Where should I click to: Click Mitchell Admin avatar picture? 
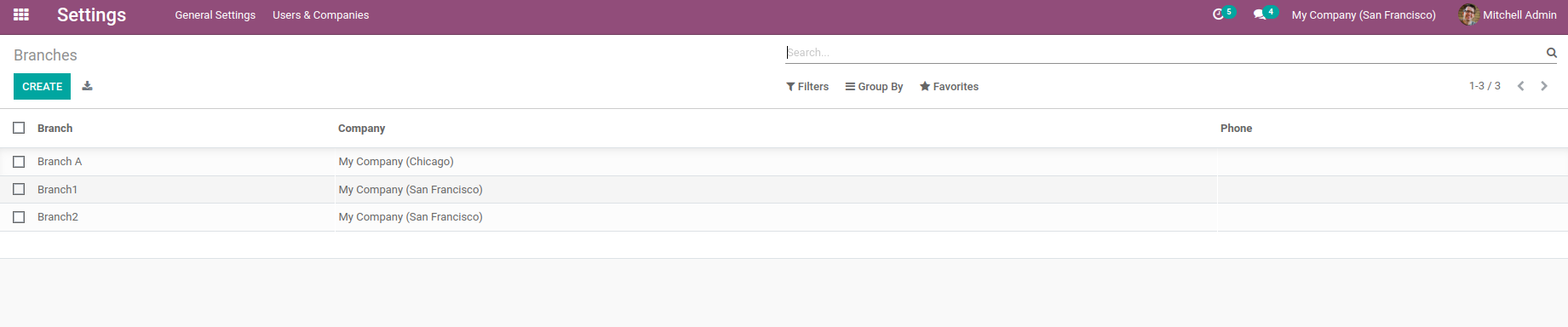(x=1468, y=14)
